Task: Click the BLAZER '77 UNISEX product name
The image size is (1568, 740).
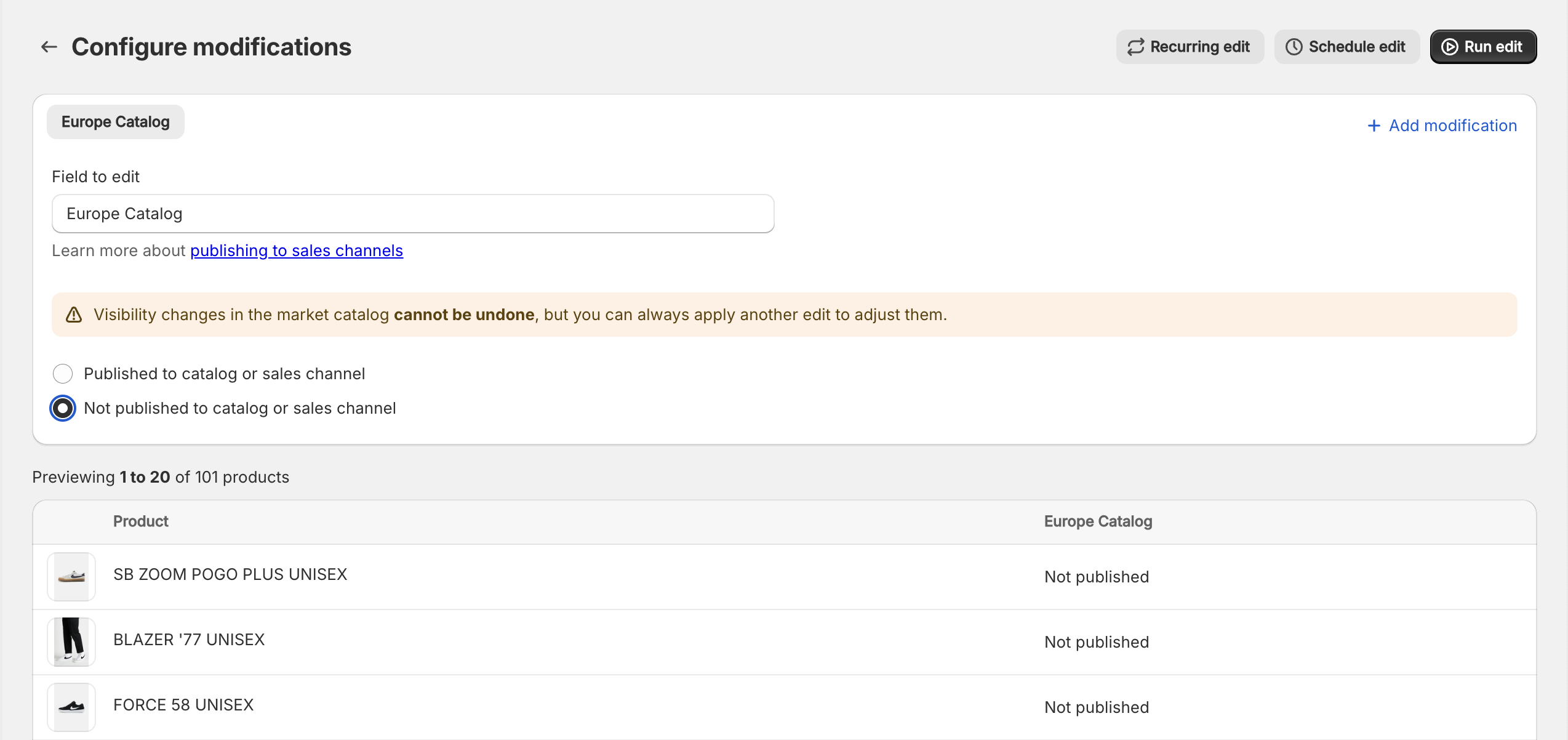Action: tap(189, 640)
